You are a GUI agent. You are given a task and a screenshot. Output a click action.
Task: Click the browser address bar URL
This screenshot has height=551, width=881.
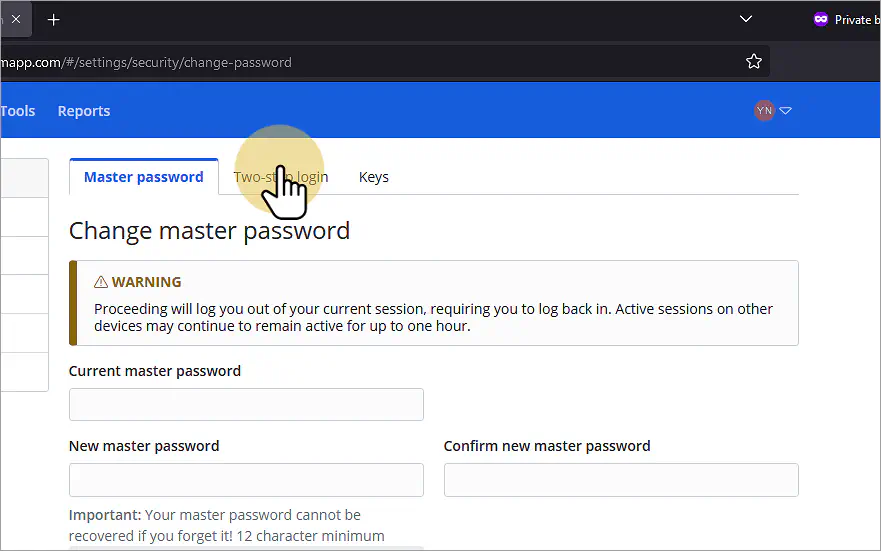coord(146,62)
